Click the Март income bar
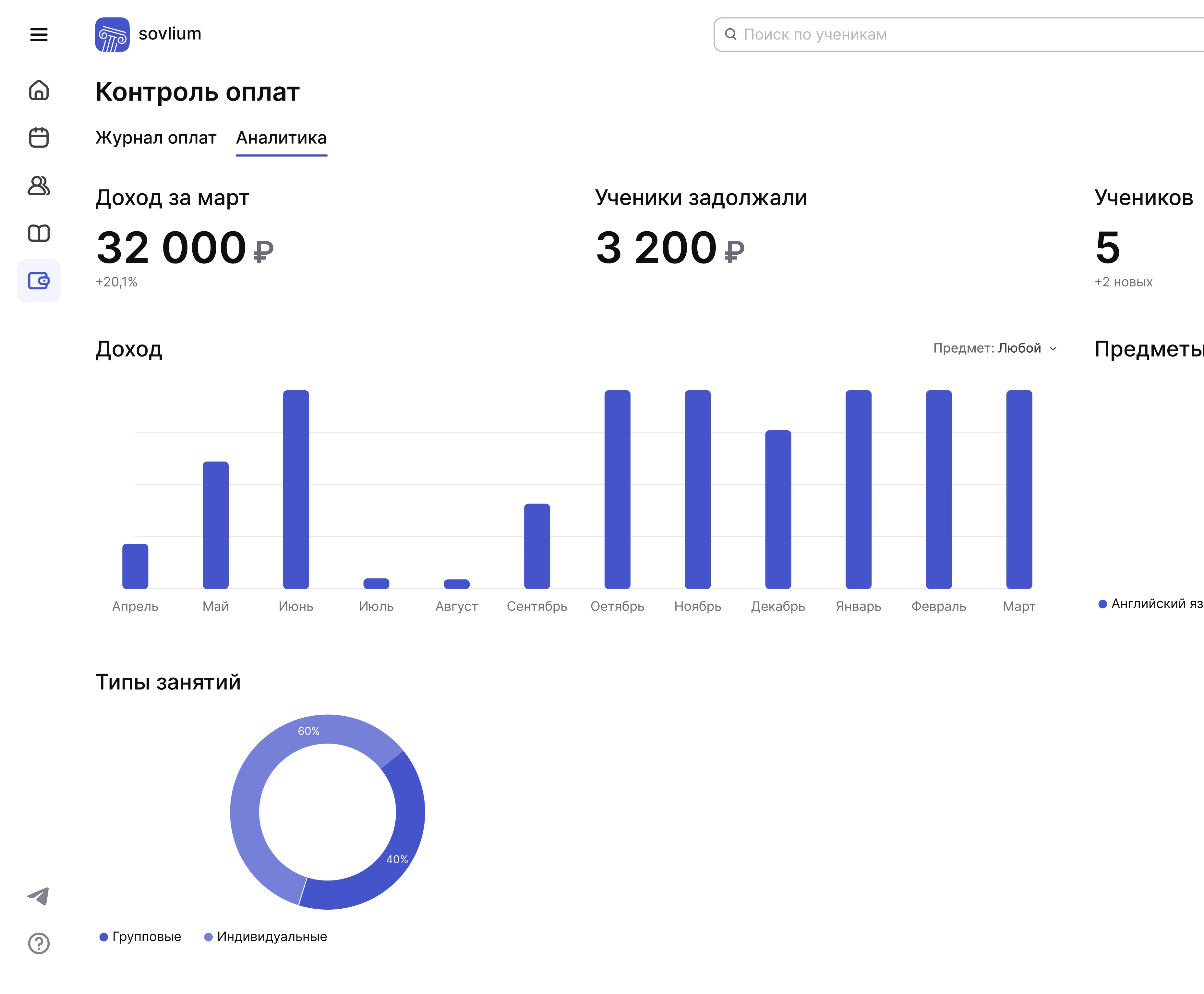 point(1019,490)
